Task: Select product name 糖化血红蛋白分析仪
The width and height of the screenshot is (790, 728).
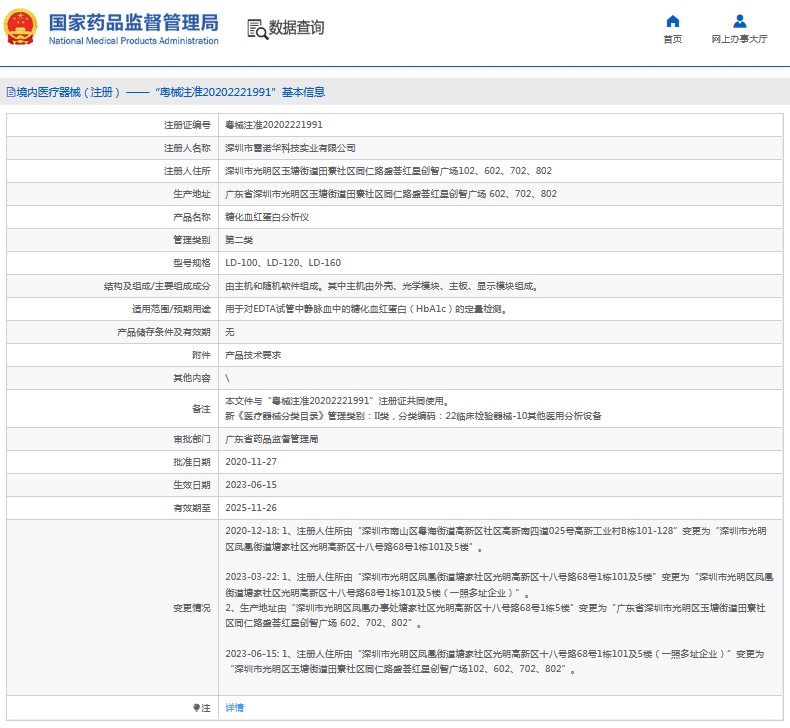Action: point(267,217)
